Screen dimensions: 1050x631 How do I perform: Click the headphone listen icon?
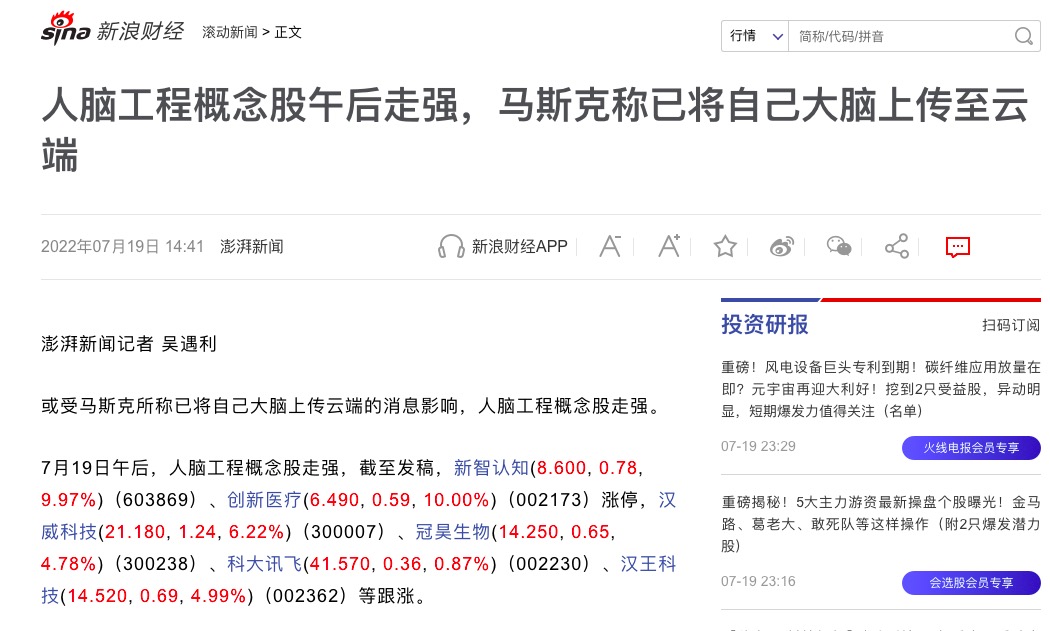pyautogui.click(x=451, y=247)
